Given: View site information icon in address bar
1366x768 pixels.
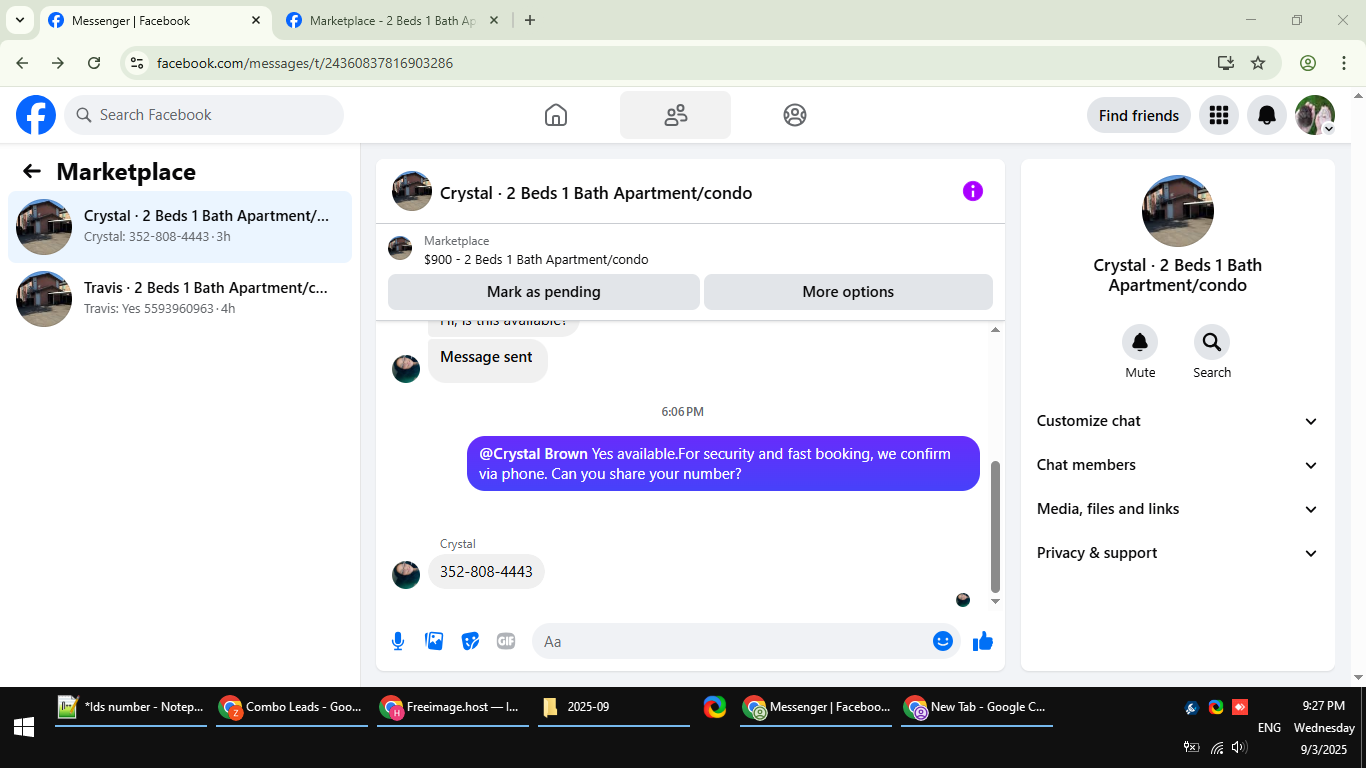Looking at the screenshot, I should (138, 63).
